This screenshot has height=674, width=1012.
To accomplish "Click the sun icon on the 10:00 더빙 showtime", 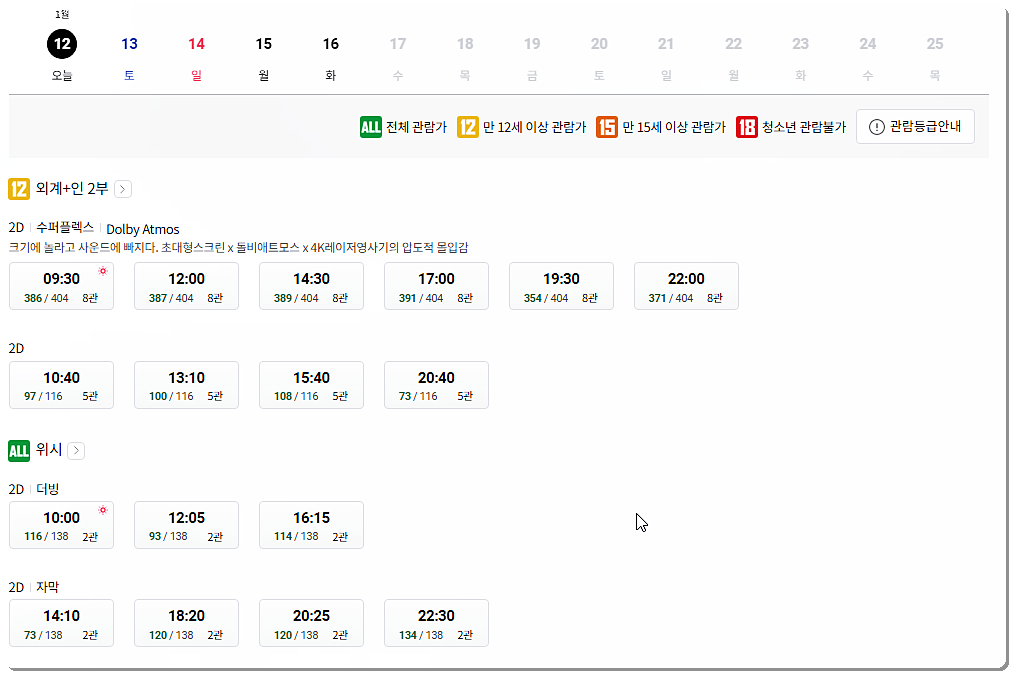I will pos(102,510).
